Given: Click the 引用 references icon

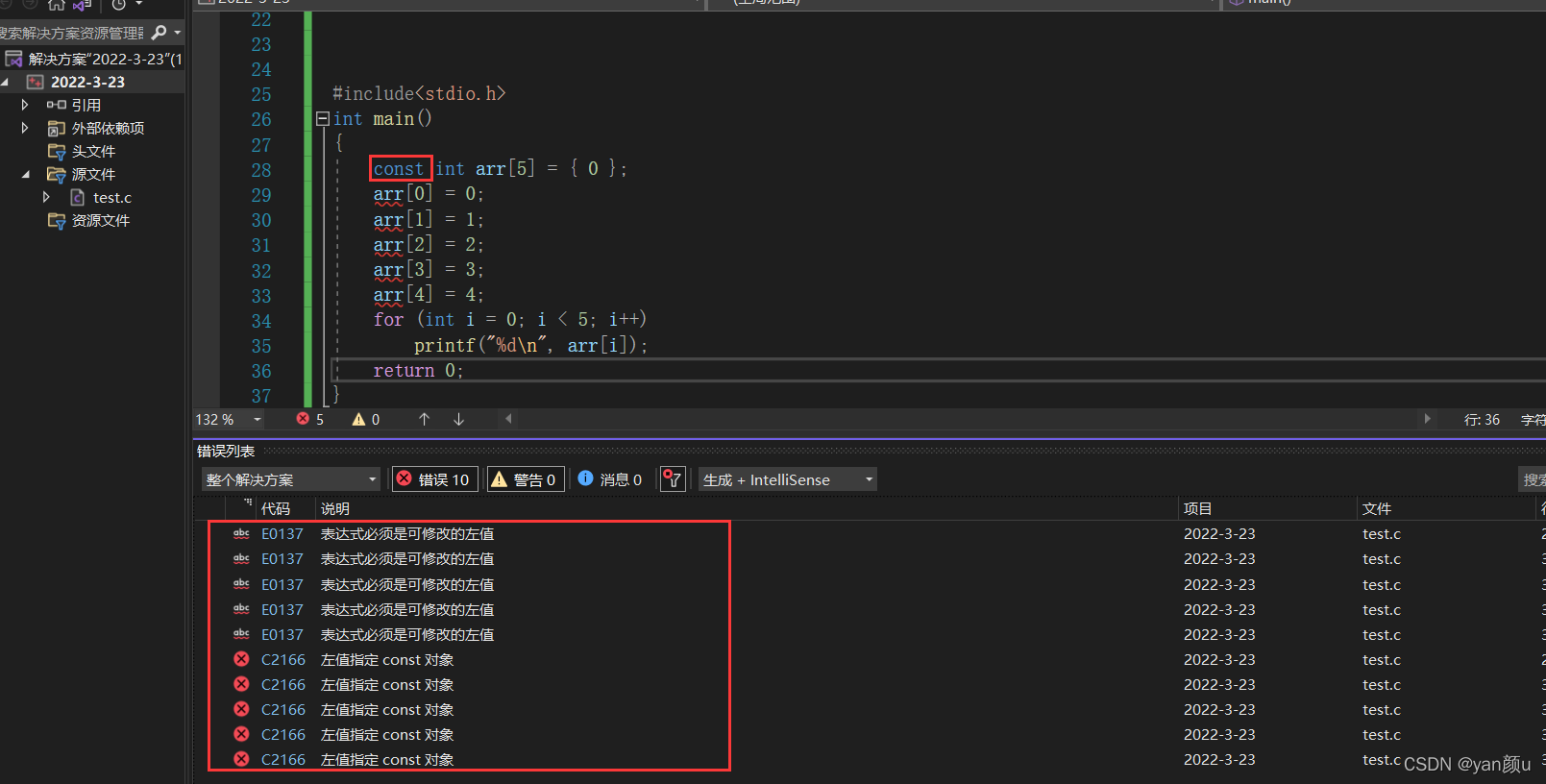Looking at the screenshot, I should point(57,105).
